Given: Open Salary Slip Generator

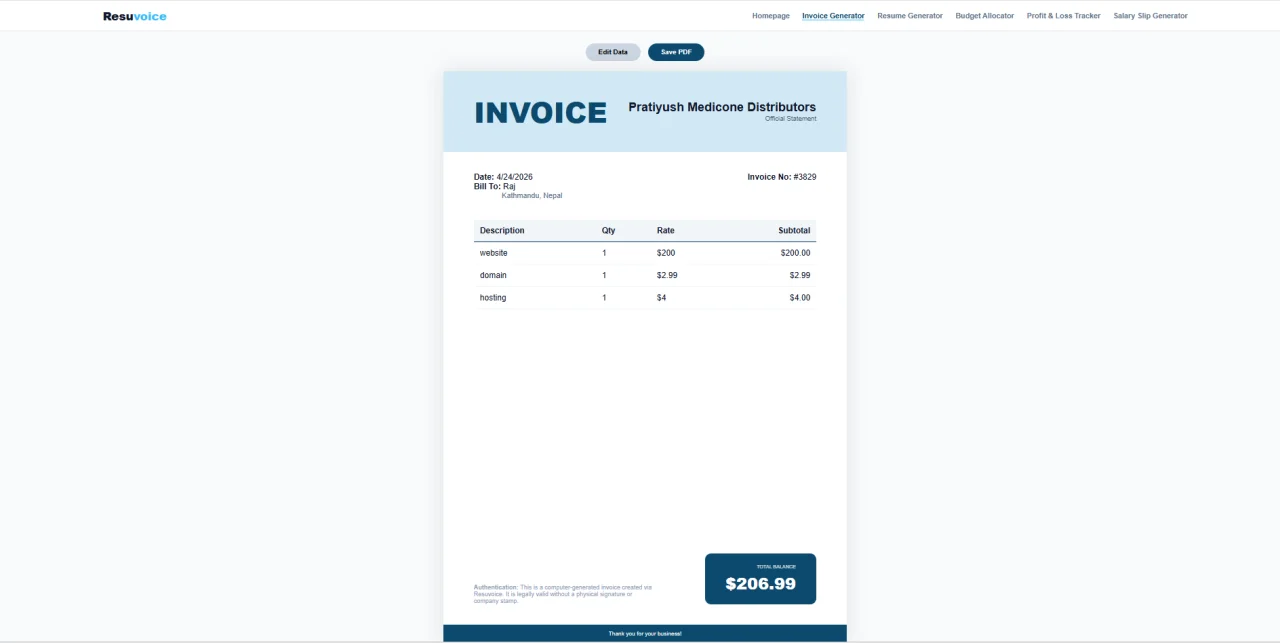Looking at the screenshot, I should click(1151, 16).
